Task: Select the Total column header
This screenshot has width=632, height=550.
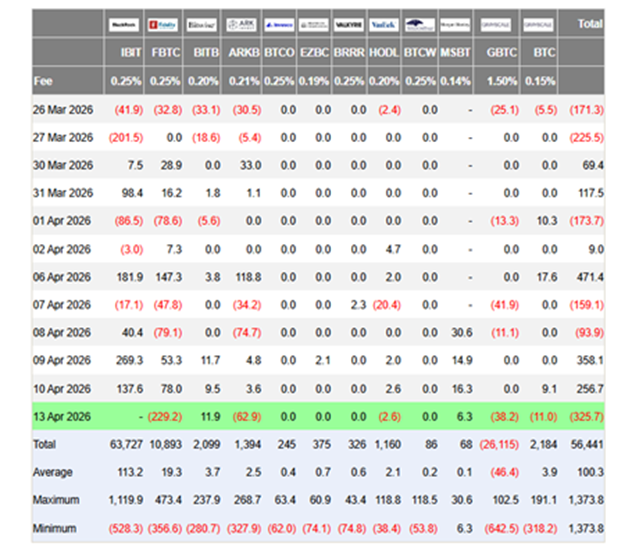Action: tap(590, 24)
